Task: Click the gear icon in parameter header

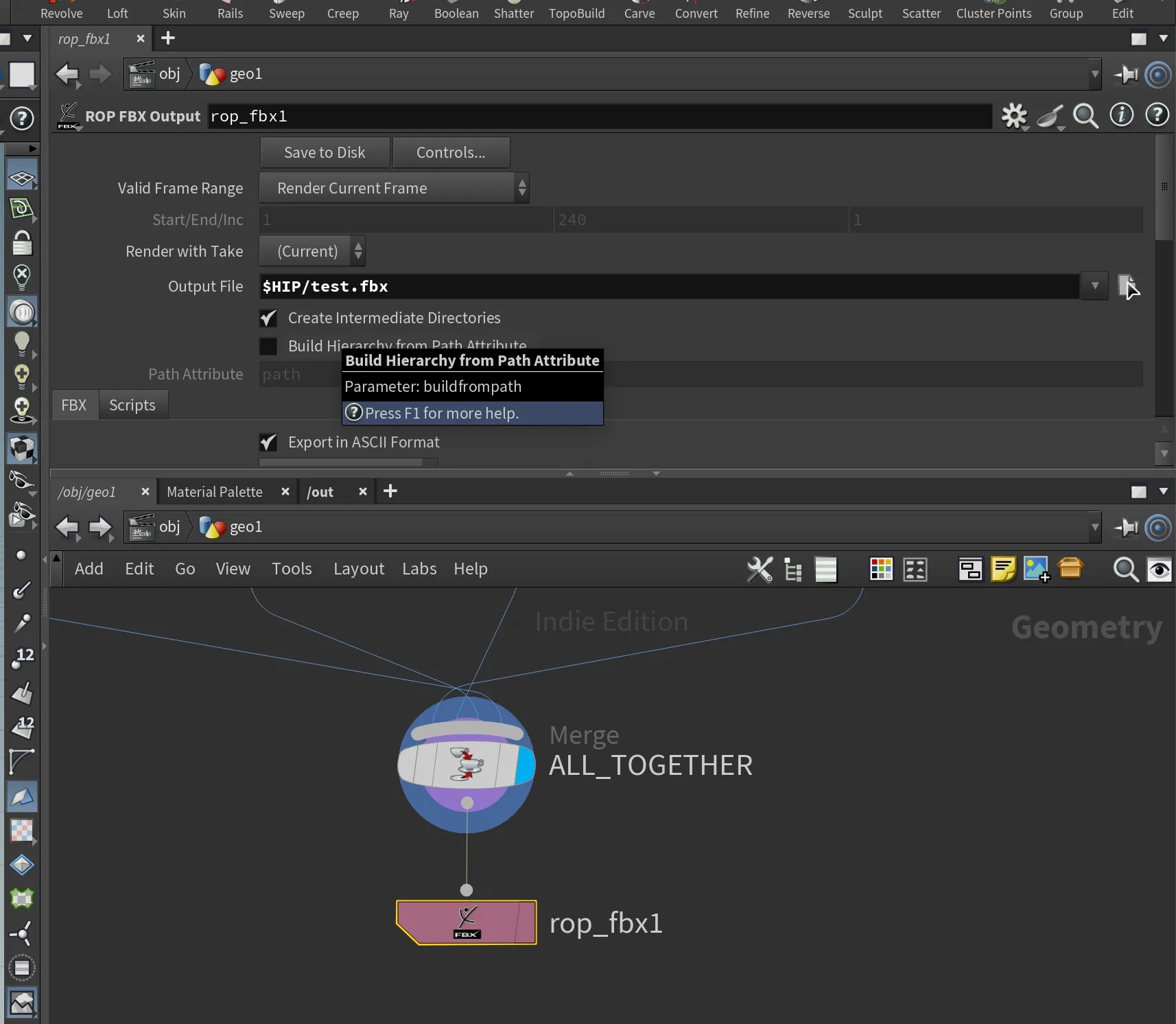Action: coord(1013,116)
